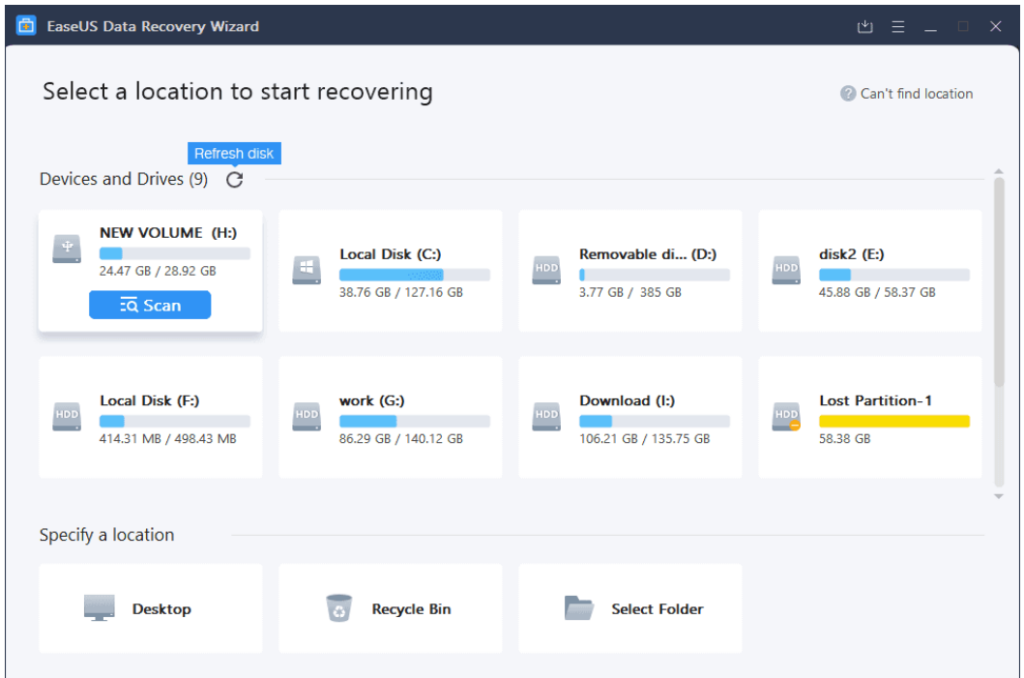Start Scan on NEW VOLUME (H:)
This screenshot has height=678, width=1024.
[x=150, y=305]
